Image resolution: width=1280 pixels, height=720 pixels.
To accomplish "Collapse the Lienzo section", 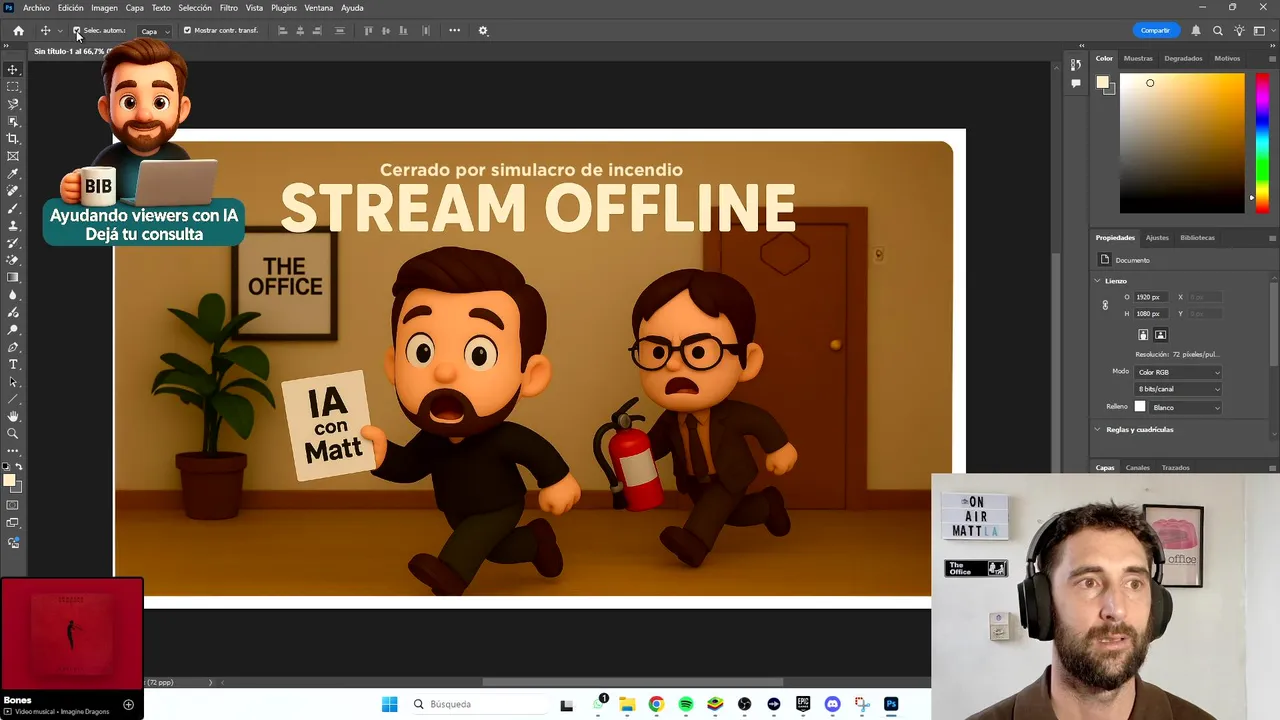I will click(x=1097, y=281).
